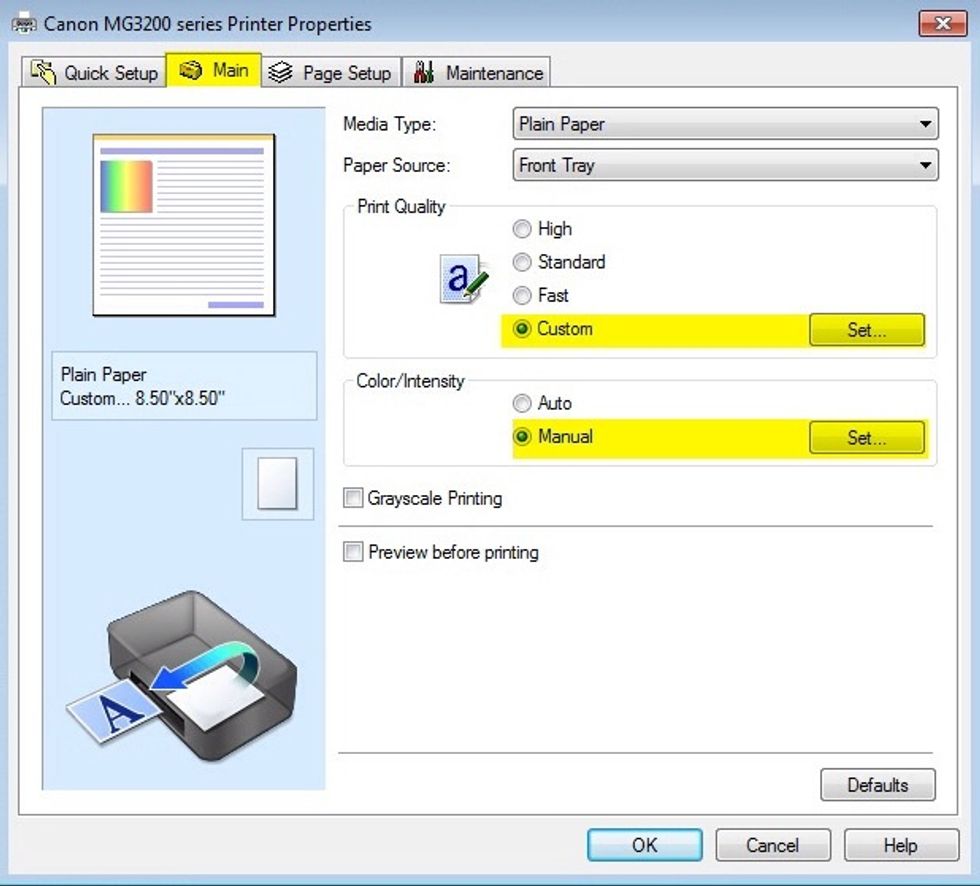Select the Fast print quality option
980x886 pixels.
pyautogui.click(x=523, y=295)
